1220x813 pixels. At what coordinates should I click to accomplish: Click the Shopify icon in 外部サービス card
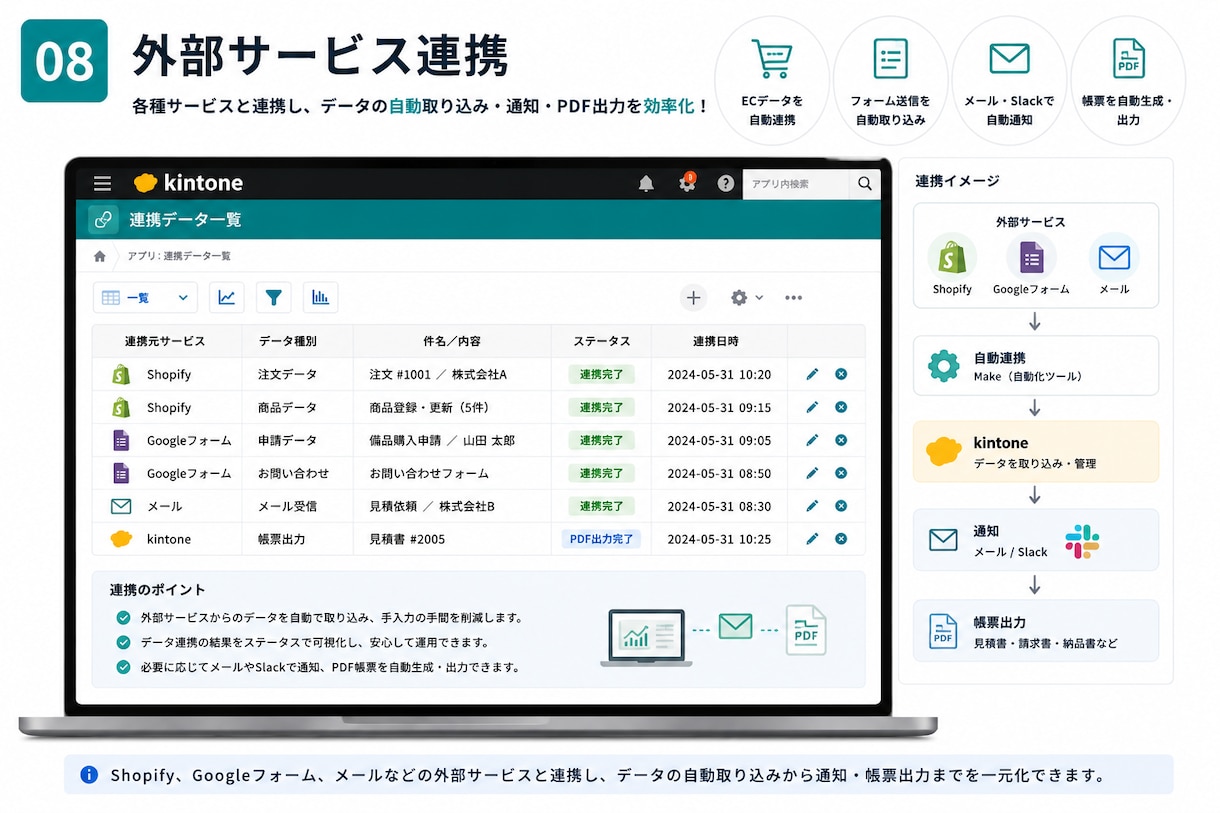tap(952, 257)
